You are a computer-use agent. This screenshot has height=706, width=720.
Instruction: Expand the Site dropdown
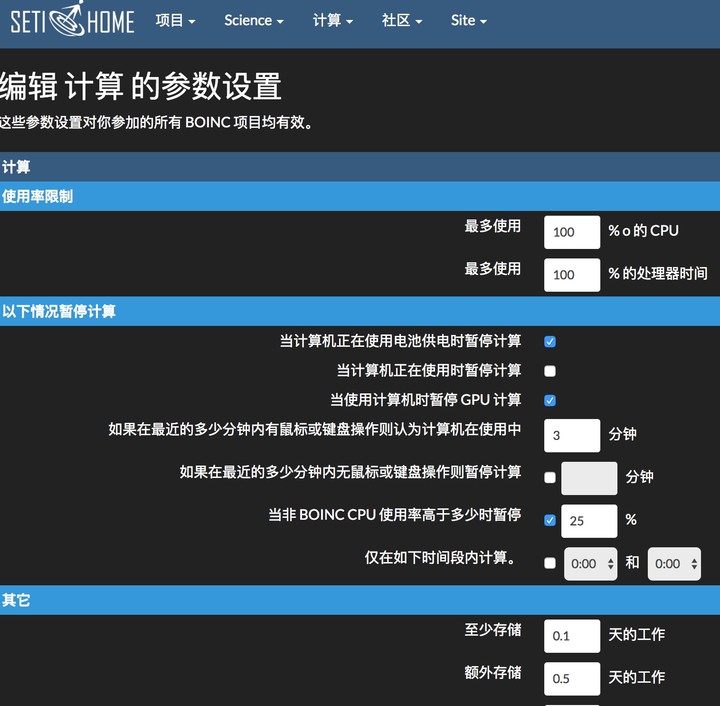point(469,21)
